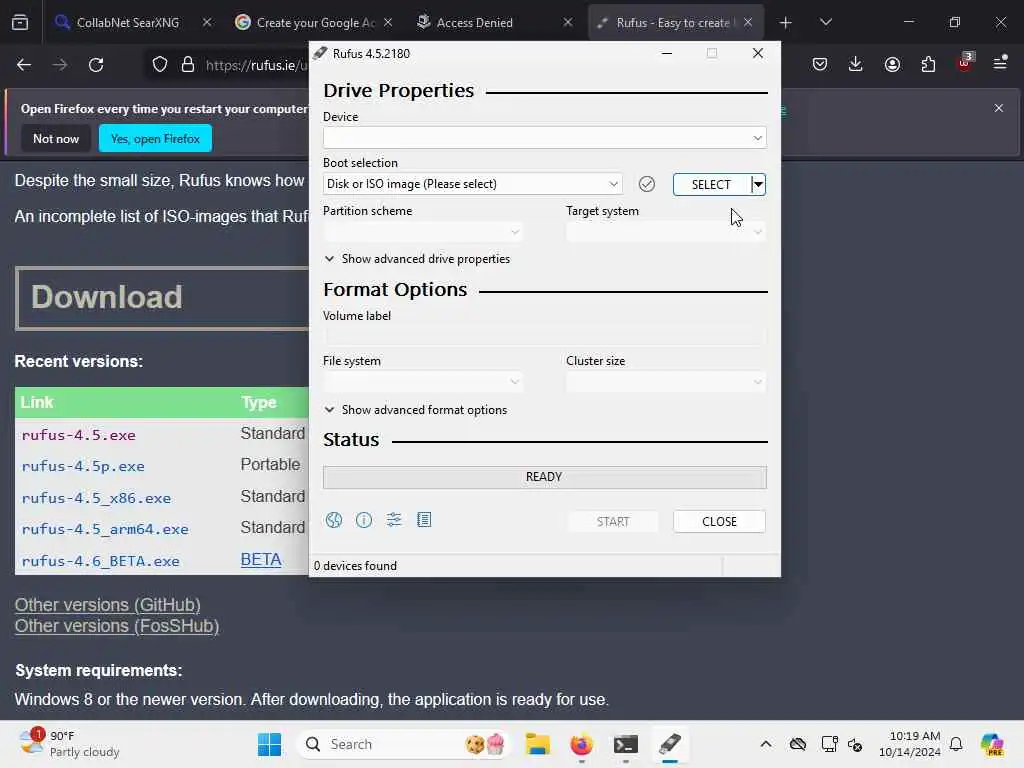Switch to the CollabNet SearXNG tab

click(x=127, y=23)
